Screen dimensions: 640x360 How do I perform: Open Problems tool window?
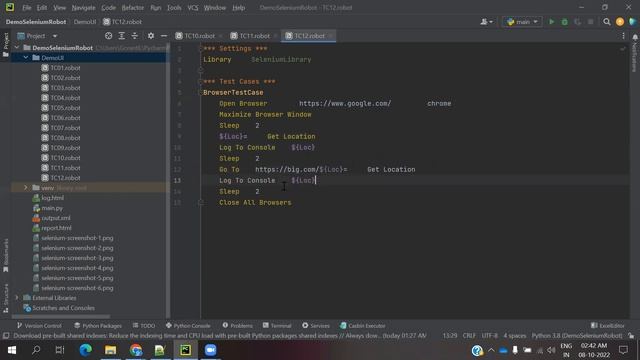click(238, 326)
